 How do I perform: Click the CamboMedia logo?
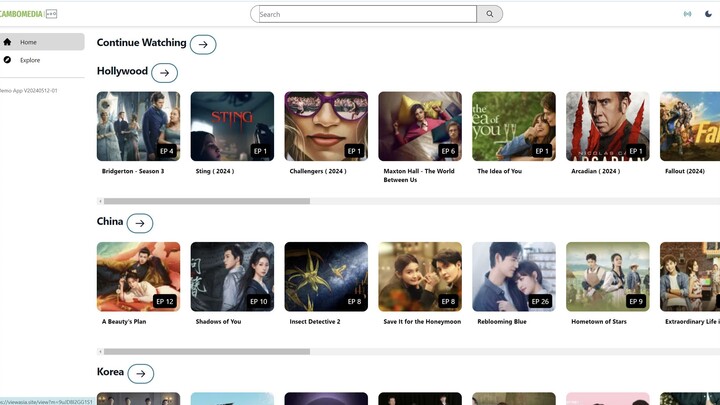(x=28, y=14)
